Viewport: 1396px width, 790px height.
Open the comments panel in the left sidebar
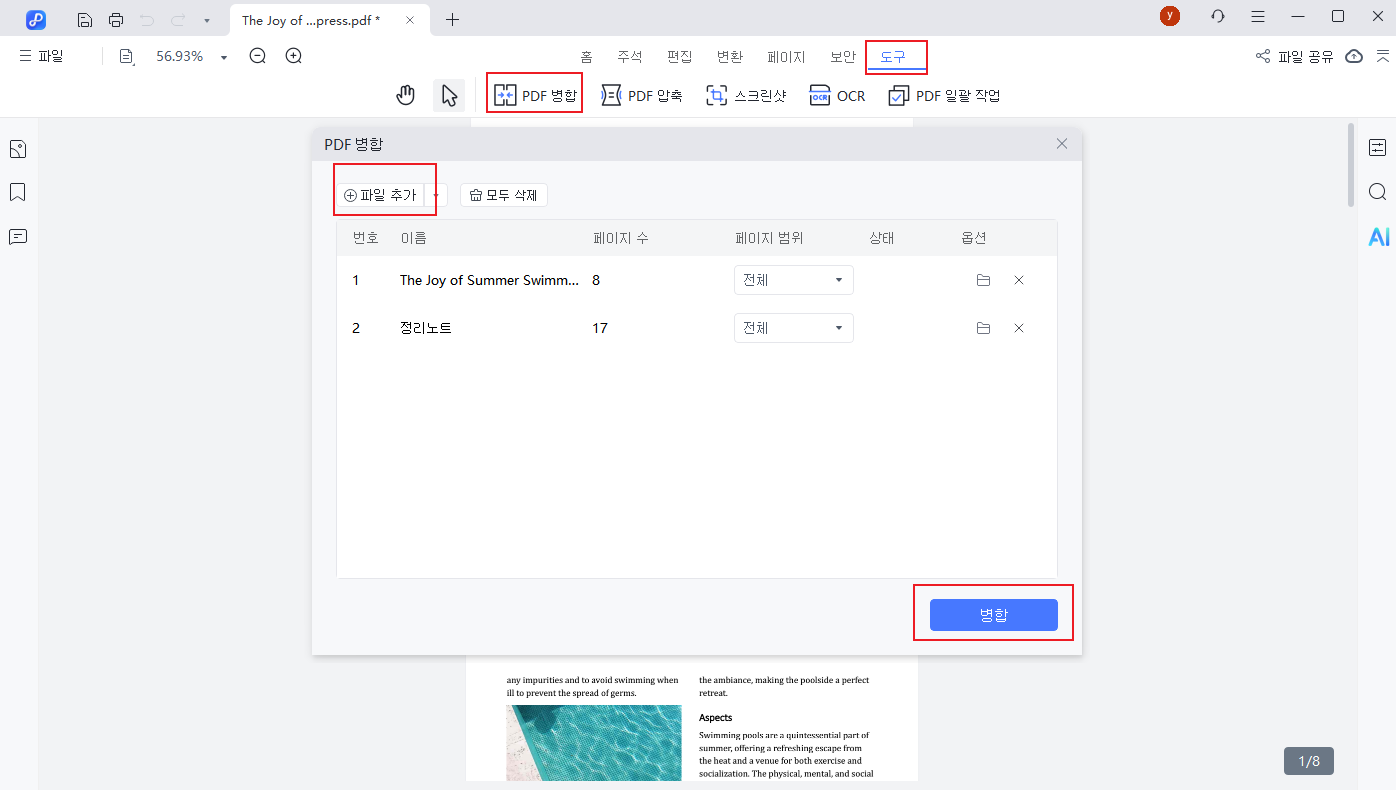pyautogui.click(x=17, y=237)
